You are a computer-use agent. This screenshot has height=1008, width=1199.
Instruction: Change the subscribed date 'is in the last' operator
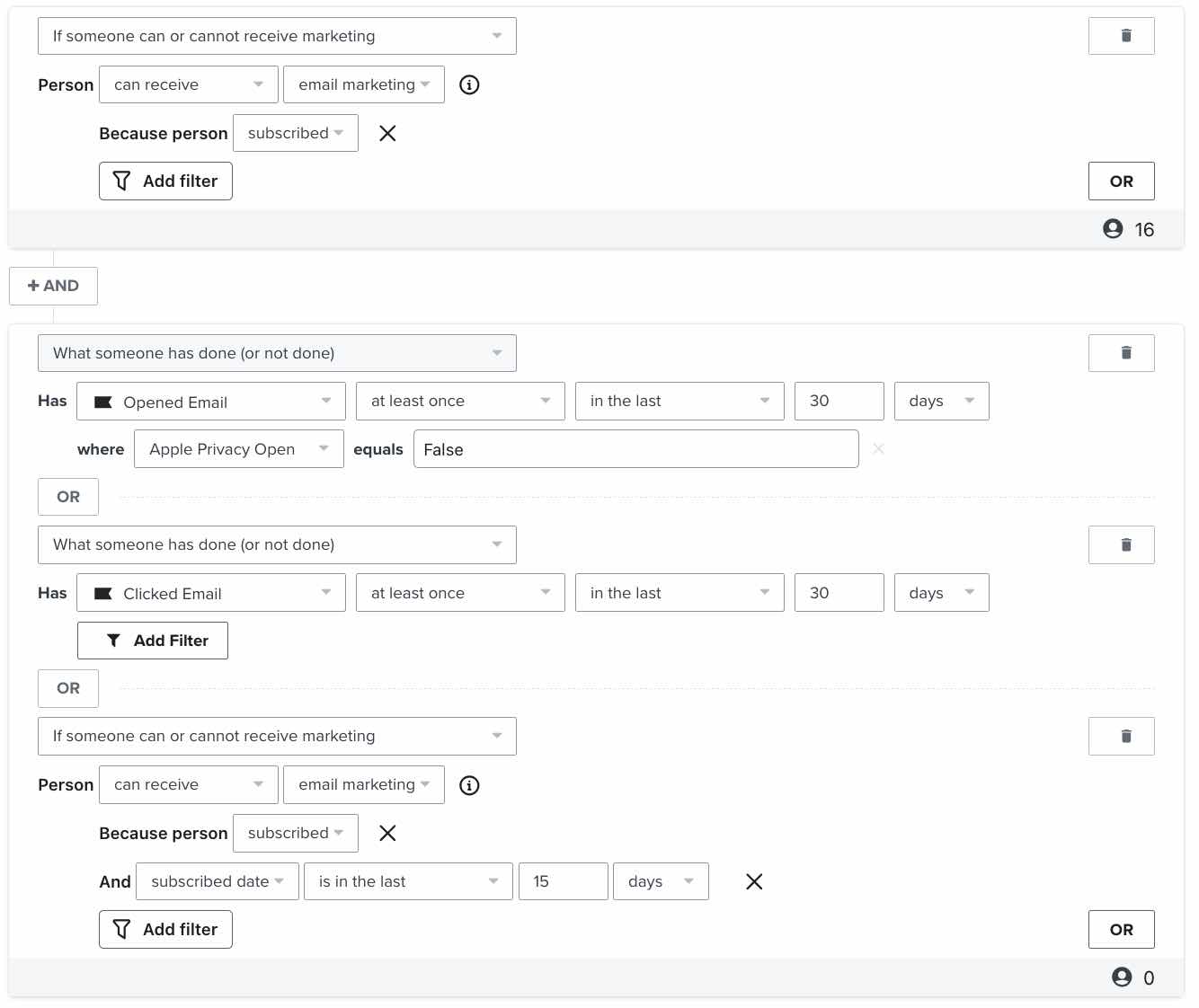point(408,881)
